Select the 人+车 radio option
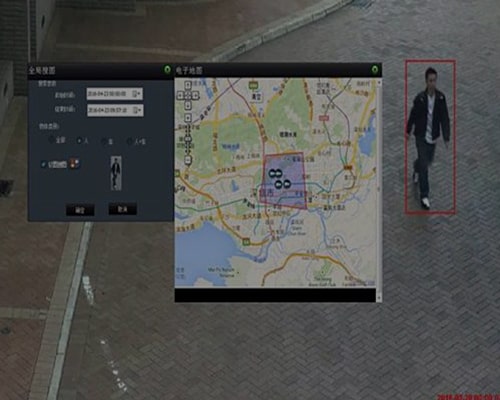 pos(130,142)
